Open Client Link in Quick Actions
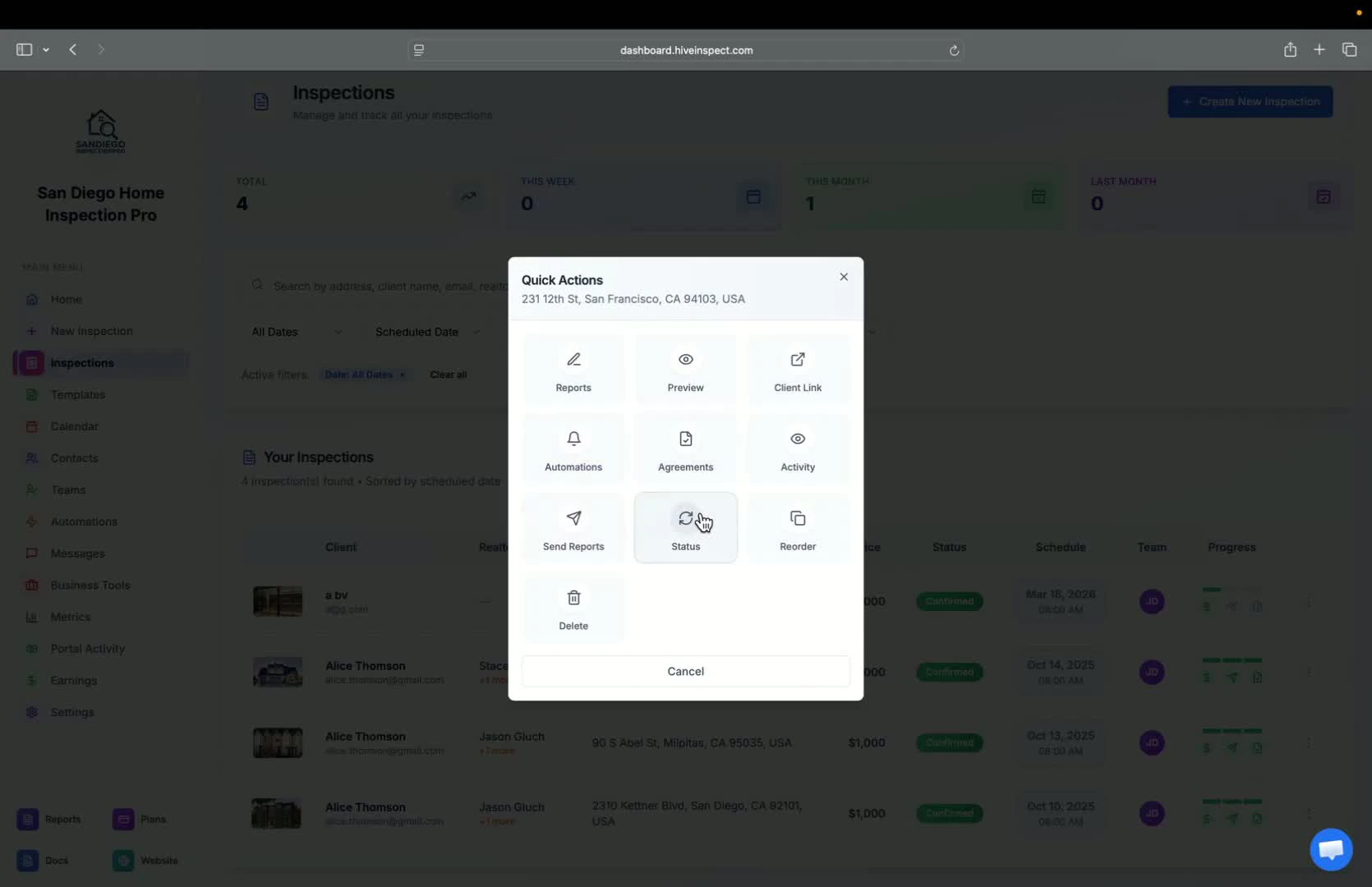Screen dimensions: 1372x887 (798, 369)
